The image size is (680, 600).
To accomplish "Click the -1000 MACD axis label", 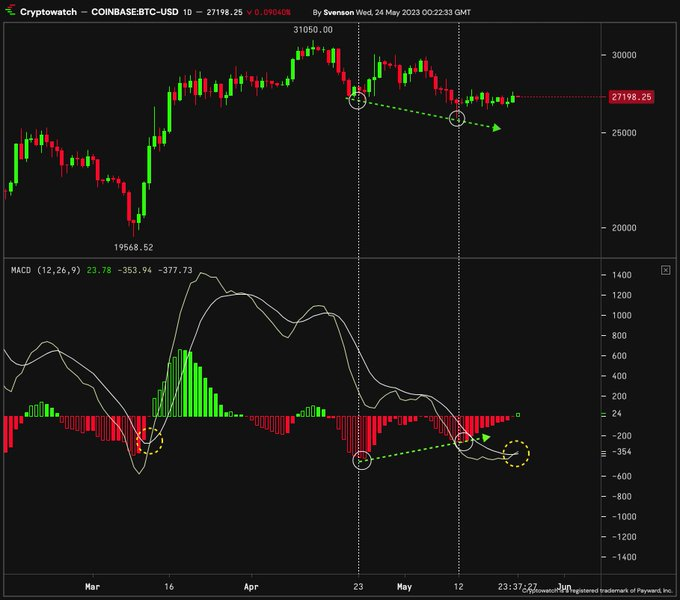I will [624, 516].
